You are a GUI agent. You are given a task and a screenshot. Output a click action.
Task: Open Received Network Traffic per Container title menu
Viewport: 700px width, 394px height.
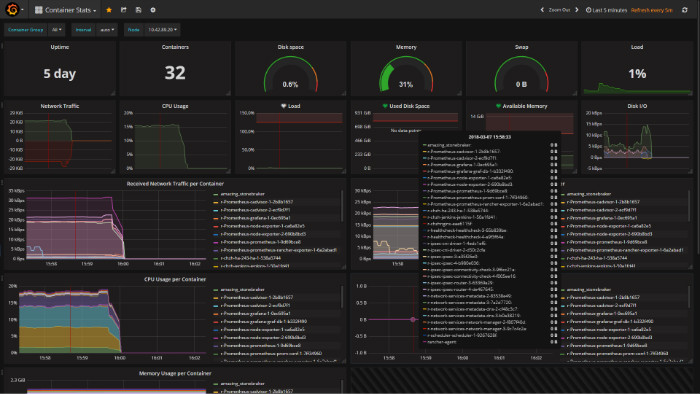pos(175,183)
